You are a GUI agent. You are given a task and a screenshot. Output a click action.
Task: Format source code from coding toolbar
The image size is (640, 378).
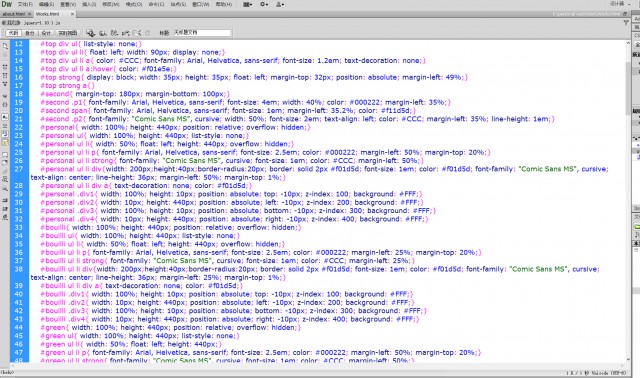[5, 218]
